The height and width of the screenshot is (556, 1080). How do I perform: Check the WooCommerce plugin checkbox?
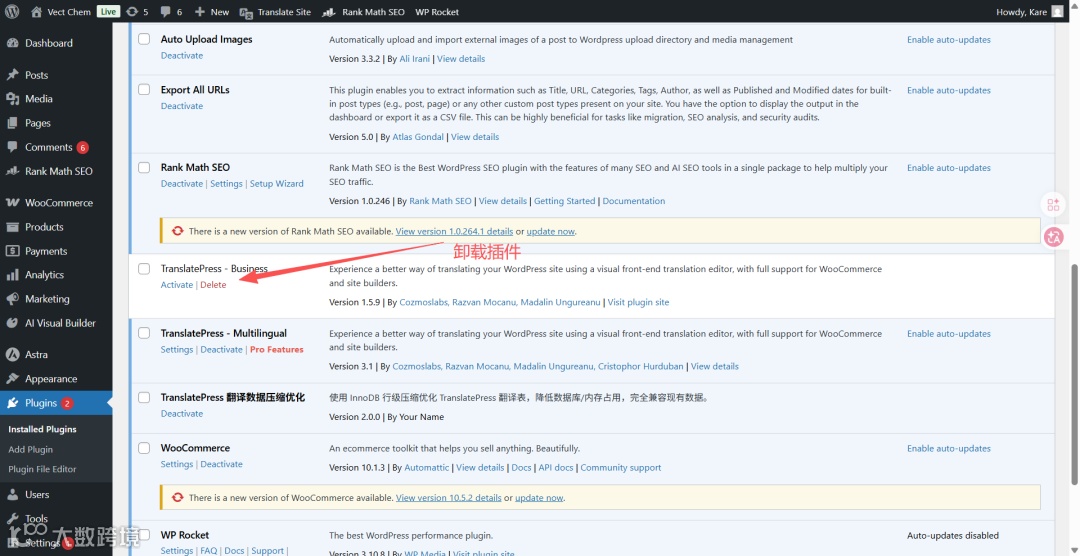(144, 448)
